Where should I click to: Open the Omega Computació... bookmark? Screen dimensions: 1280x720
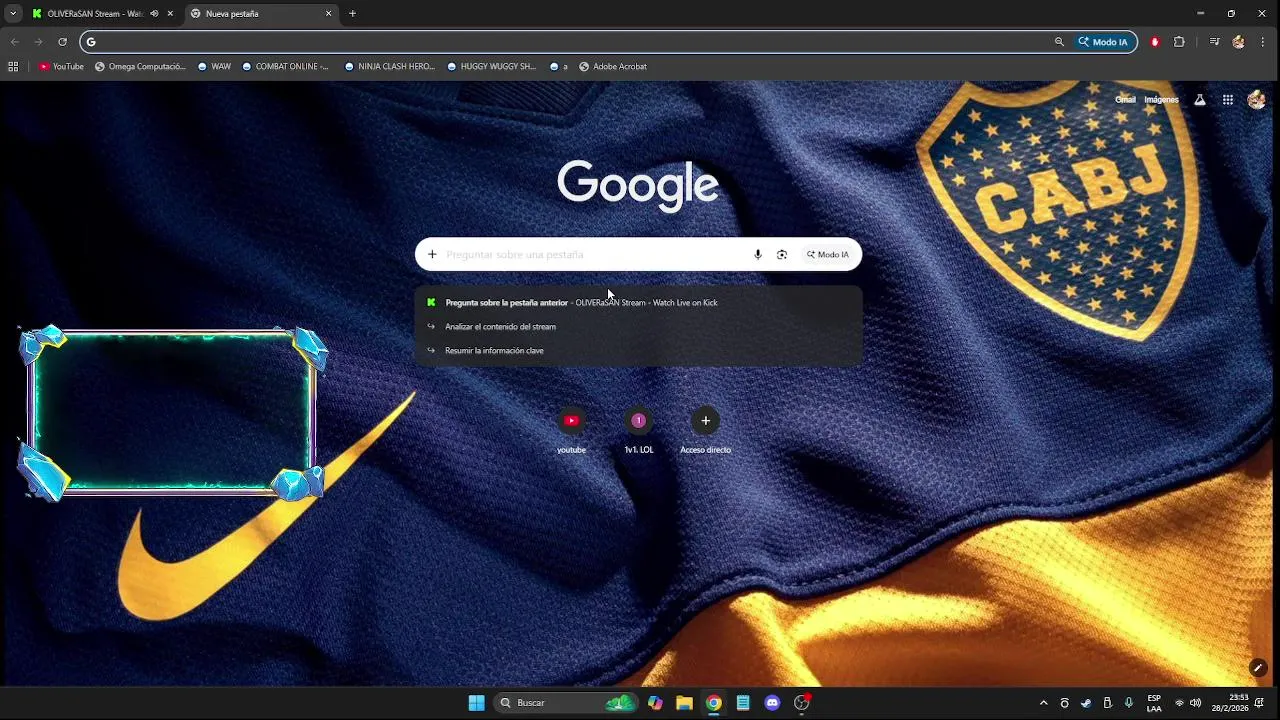(x=140, y=67)
